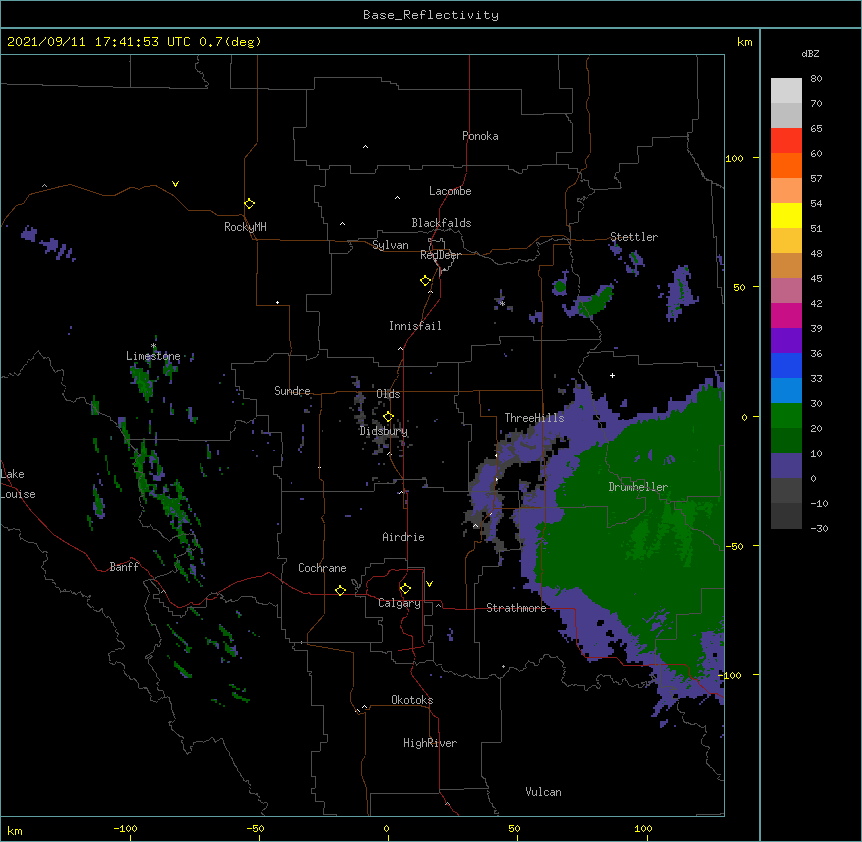Click the Stettler label
Image resolution: width=862 pixels, height=842 pixels.
click(634, 237)
